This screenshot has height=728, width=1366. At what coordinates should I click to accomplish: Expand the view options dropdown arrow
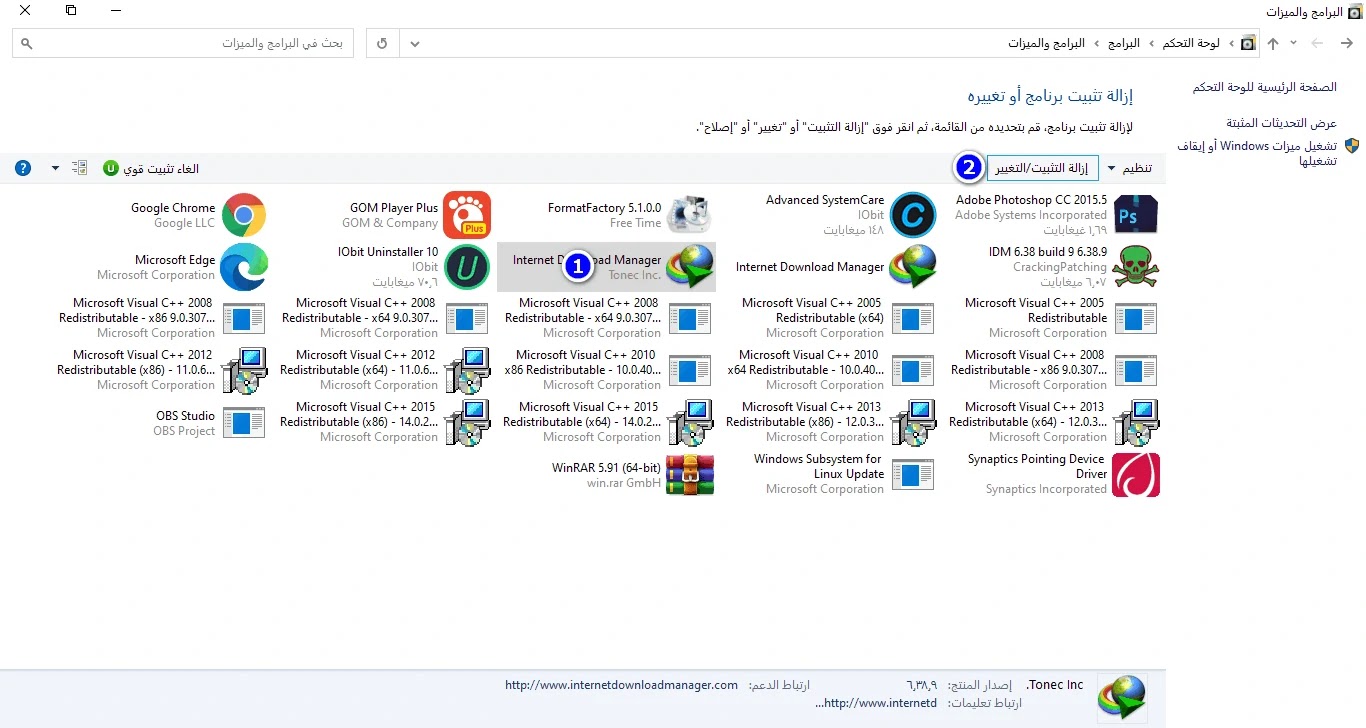tap(55, 168)
